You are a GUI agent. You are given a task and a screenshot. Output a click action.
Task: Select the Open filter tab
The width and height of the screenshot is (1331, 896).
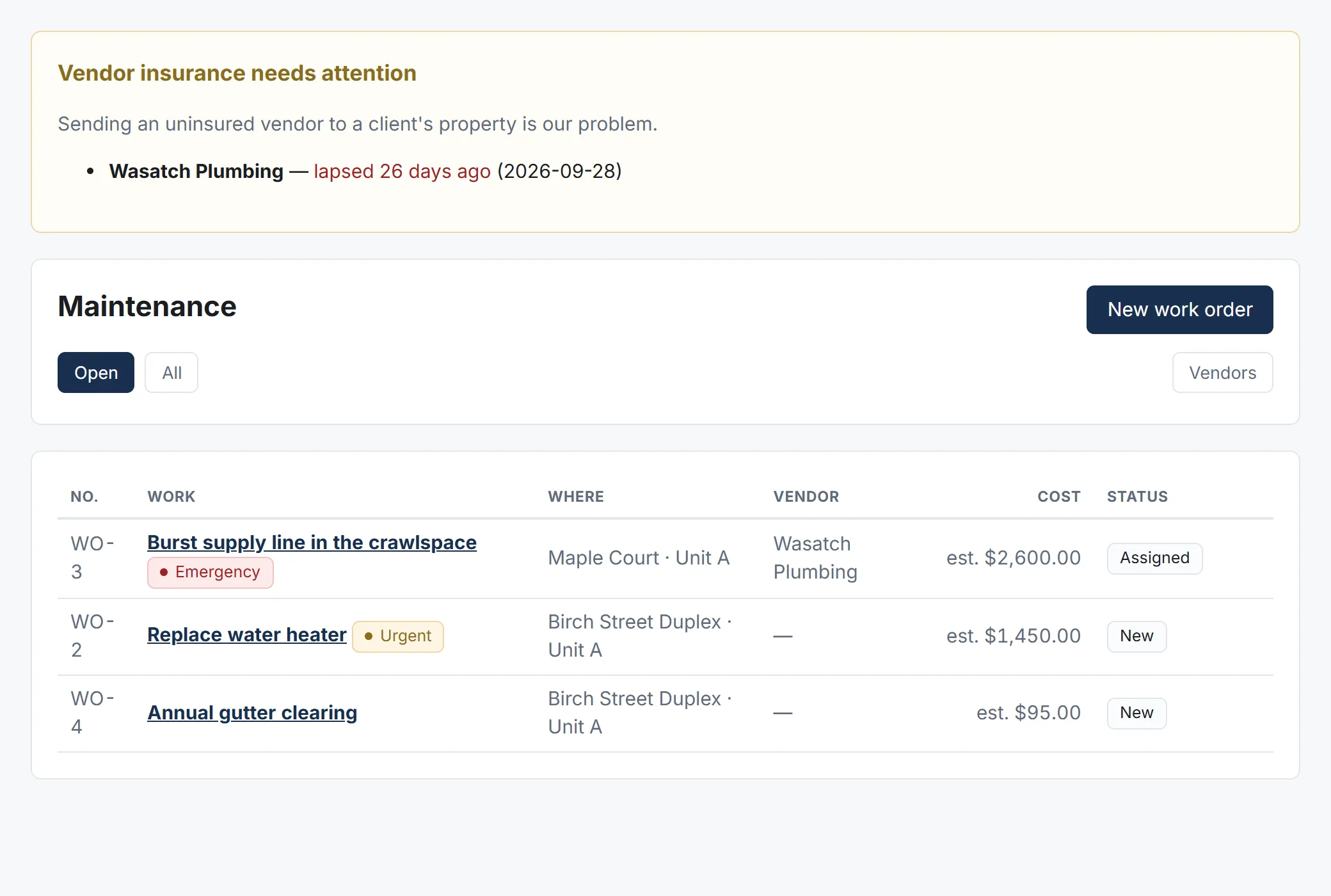[96, 372]
